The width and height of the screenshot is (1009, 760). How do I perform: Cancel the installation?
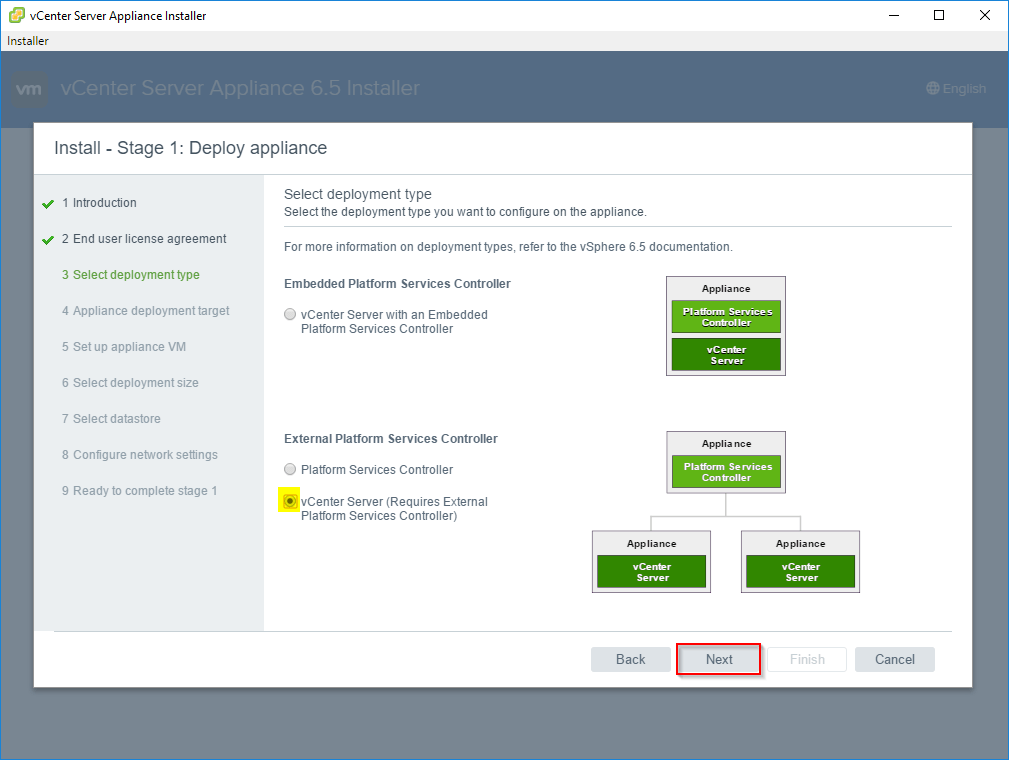[893, 659]
